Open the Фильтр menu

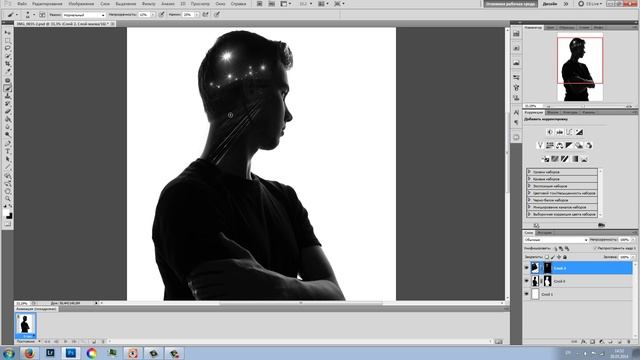pos(149,4)
